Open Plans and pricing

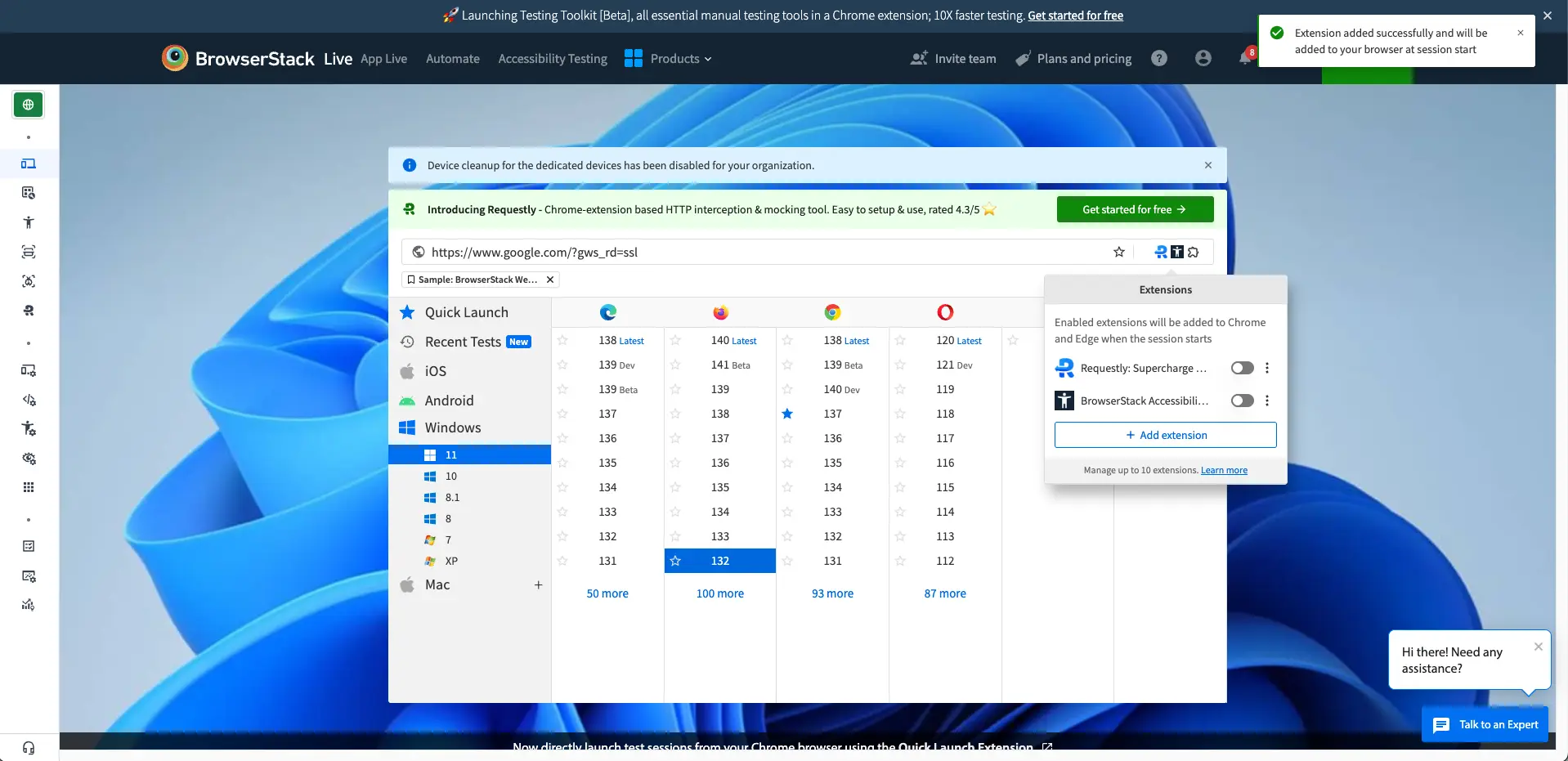click(x=1073, y=58)
